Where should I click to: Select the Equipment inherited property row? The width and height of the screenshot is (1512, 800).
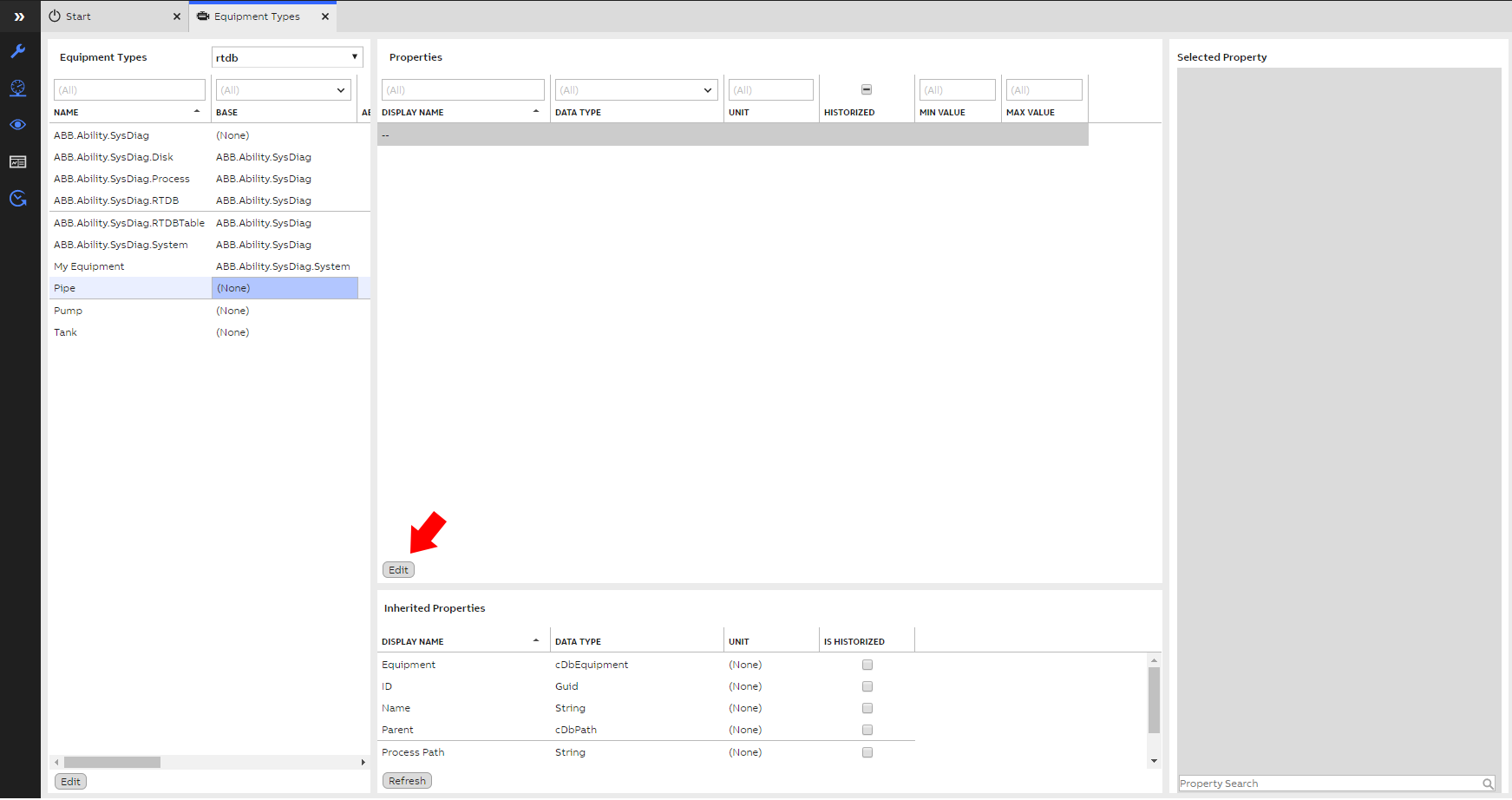tap(646, 665)
